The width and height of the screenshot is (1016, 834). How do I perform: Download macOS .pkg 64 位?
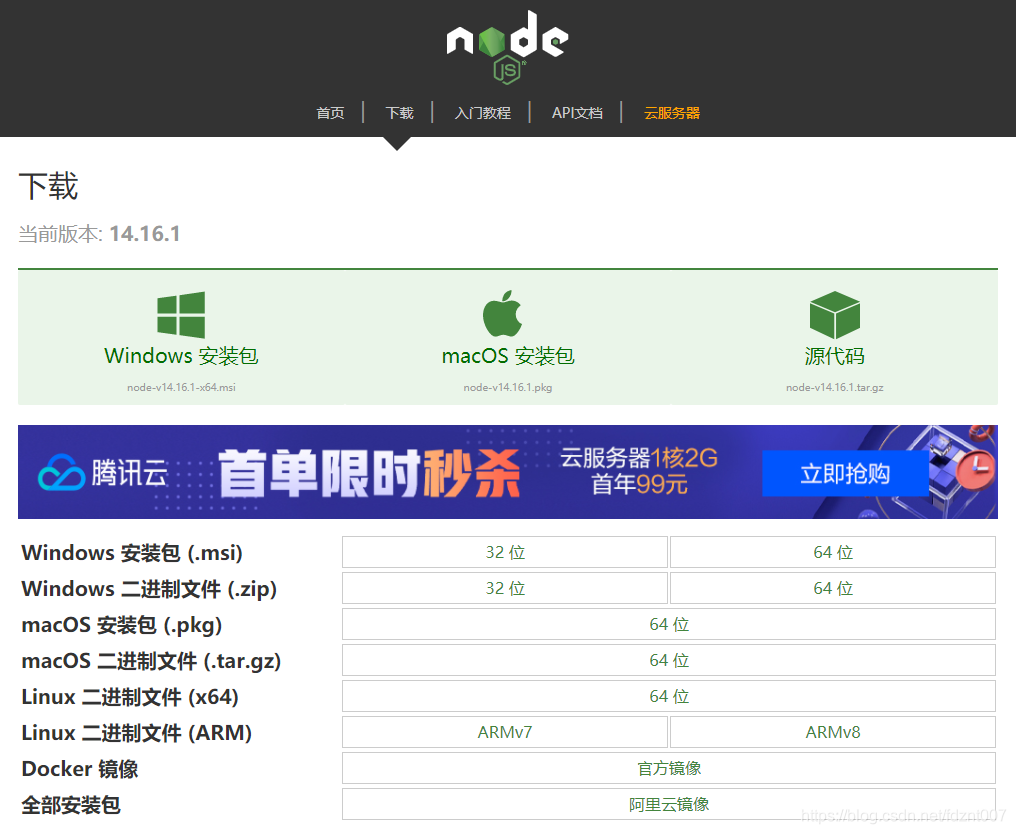pos(669,624)
